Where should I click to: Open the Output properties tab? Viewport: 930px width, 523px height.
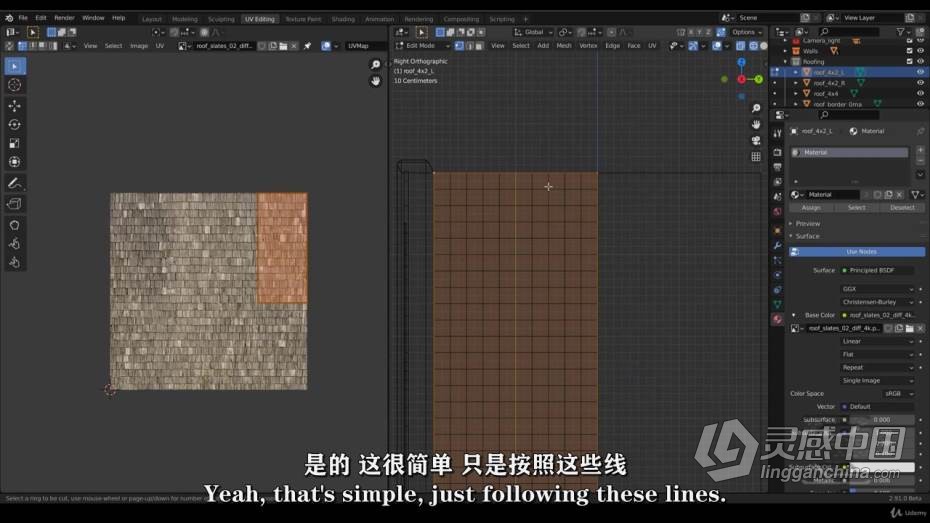tap(777, 167)
